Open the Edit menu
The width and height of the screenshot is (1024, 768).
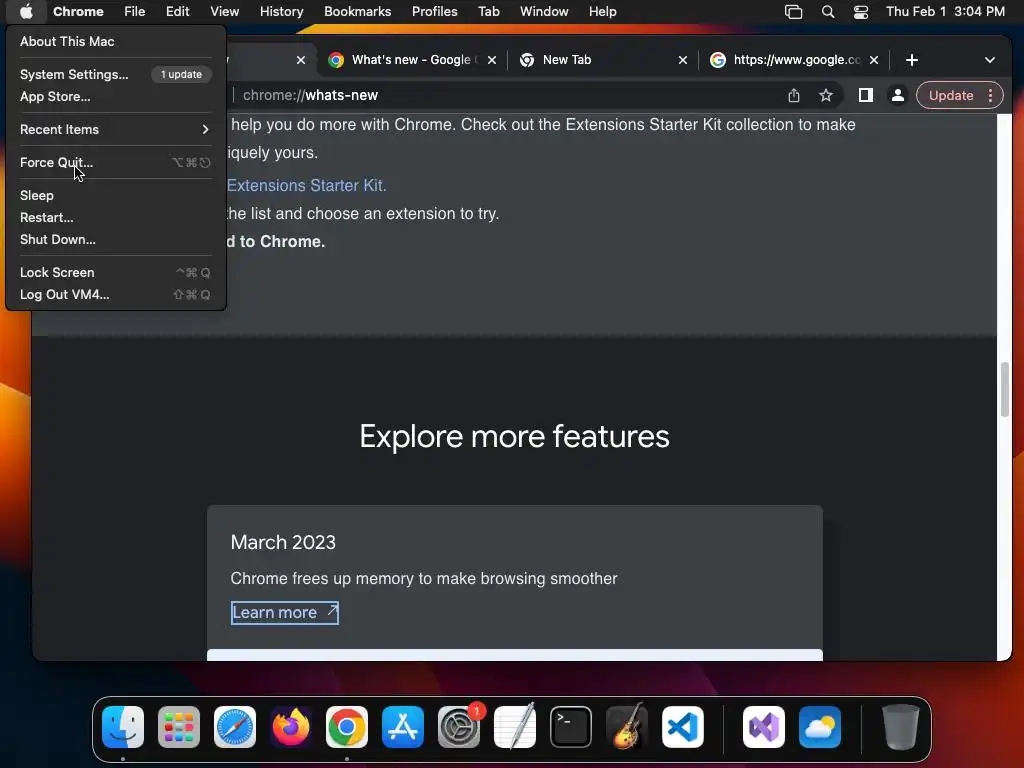click(x=177, y=12)
